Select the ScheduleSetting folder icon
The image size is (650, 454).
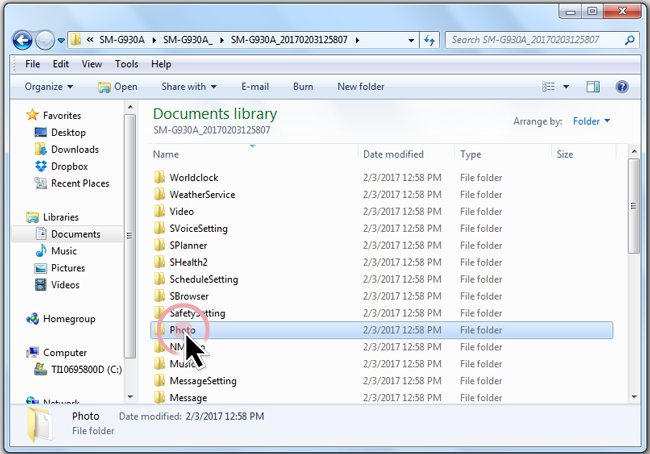click(x=160, y=279)
